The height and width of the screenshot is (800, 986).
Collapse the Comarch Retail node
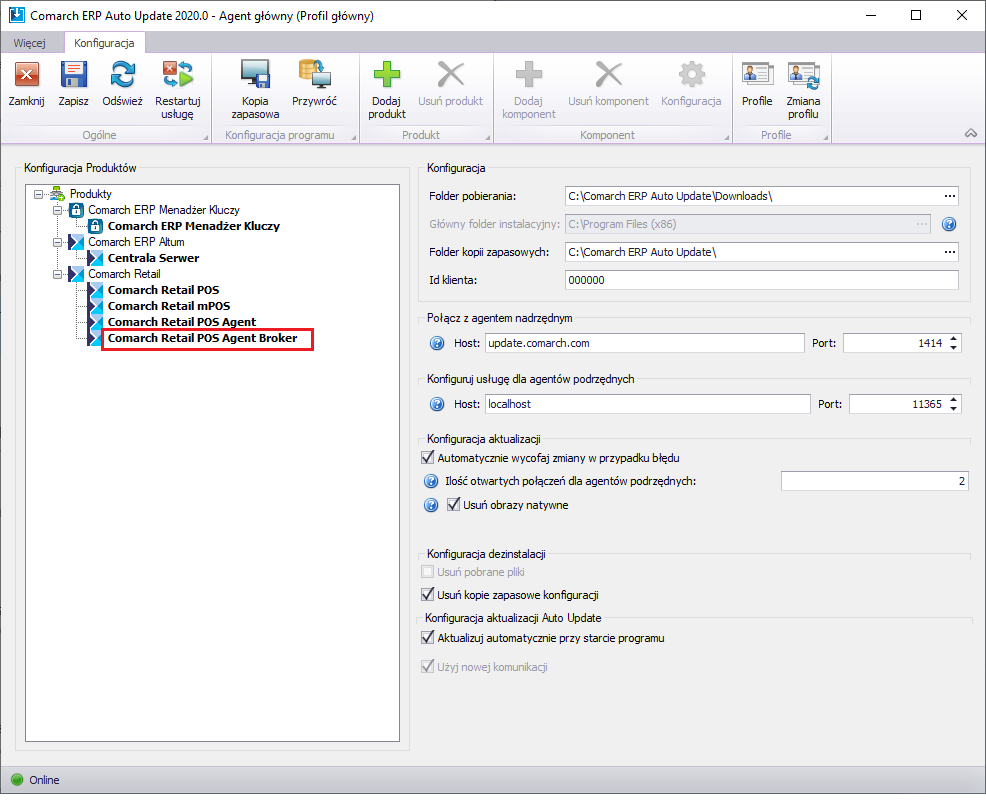pyautogui.click(x=57, y=274)
